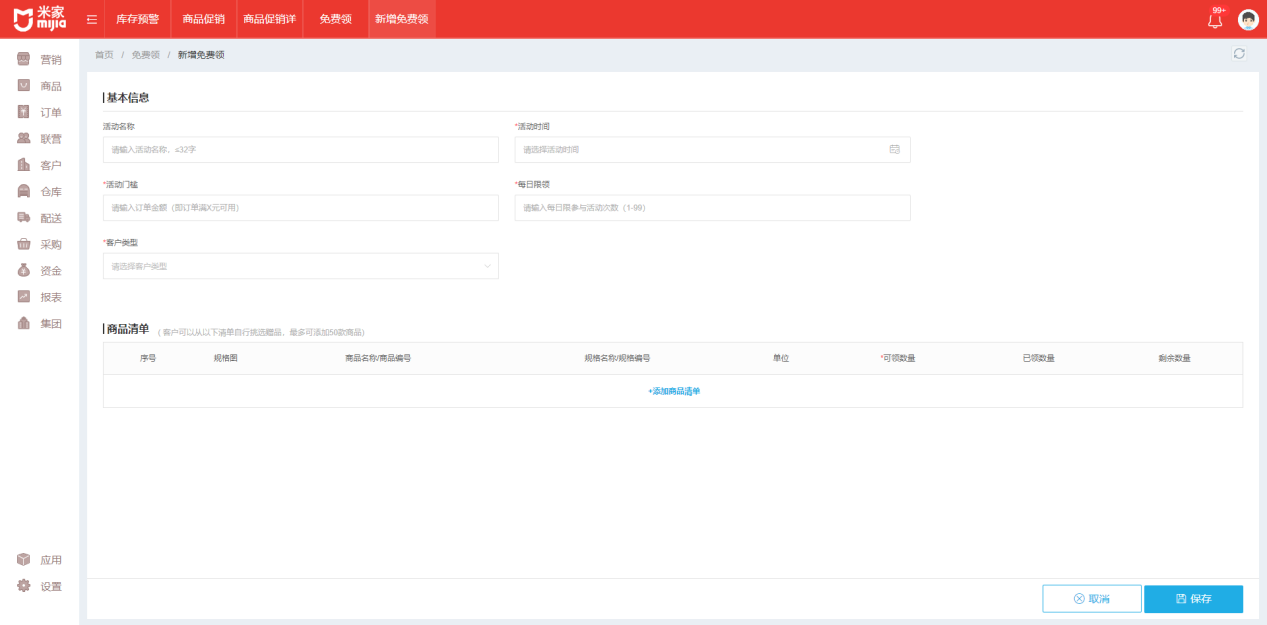This screenshot has width=1267, height=625.
Task: Click the notification bell icon
Action: click(1215, 20)
